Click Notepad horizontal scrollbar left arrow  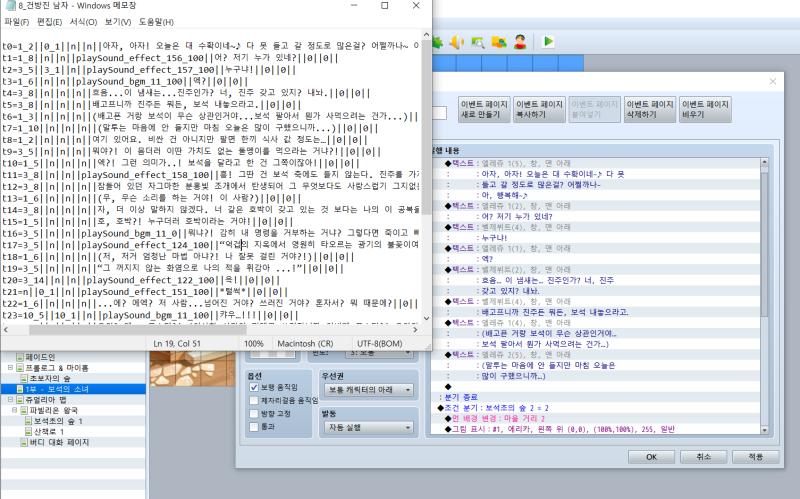point(6,330)
